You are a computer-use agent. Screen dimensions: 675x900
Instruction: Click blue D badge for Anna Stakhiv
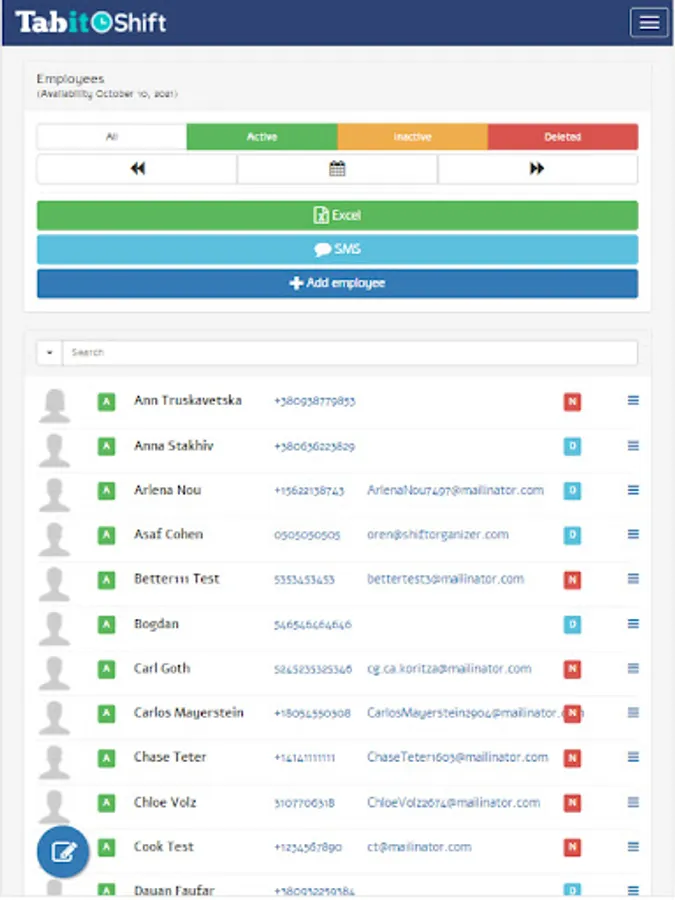pos(572,446)
